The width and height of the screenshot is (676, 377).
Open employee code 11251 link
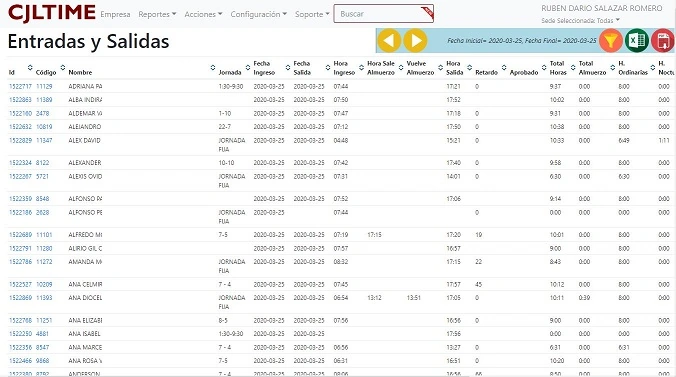tap(44, 320)
